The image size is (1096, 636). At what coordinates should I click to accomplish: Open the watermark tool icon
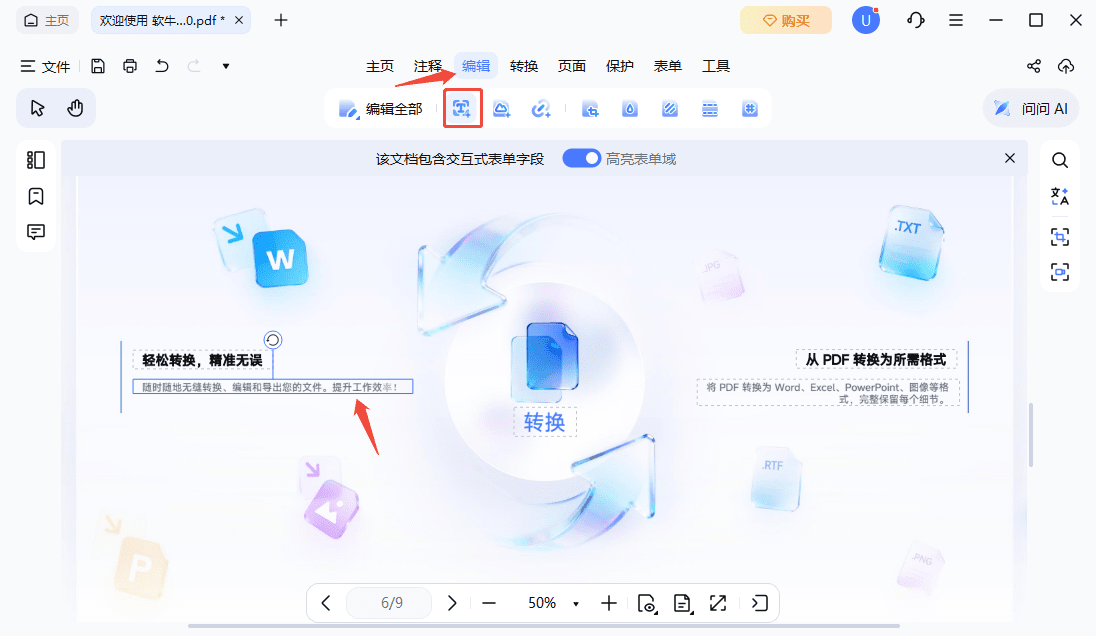(x=630, y=109)
